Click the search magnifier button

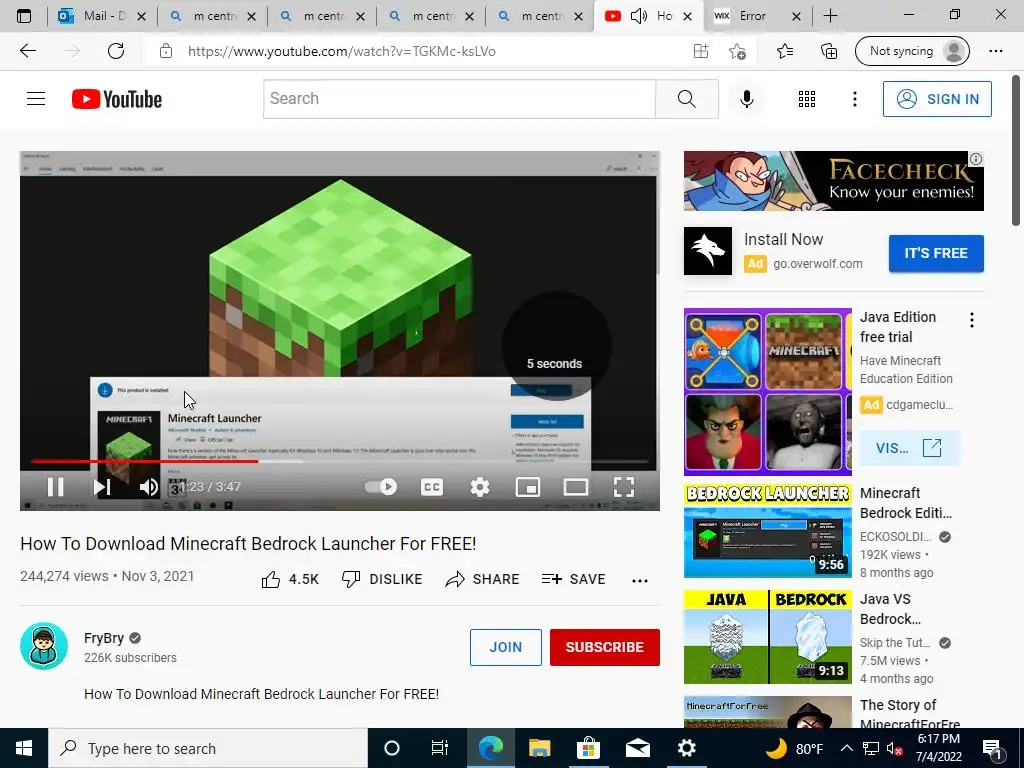tap(687, 99)
